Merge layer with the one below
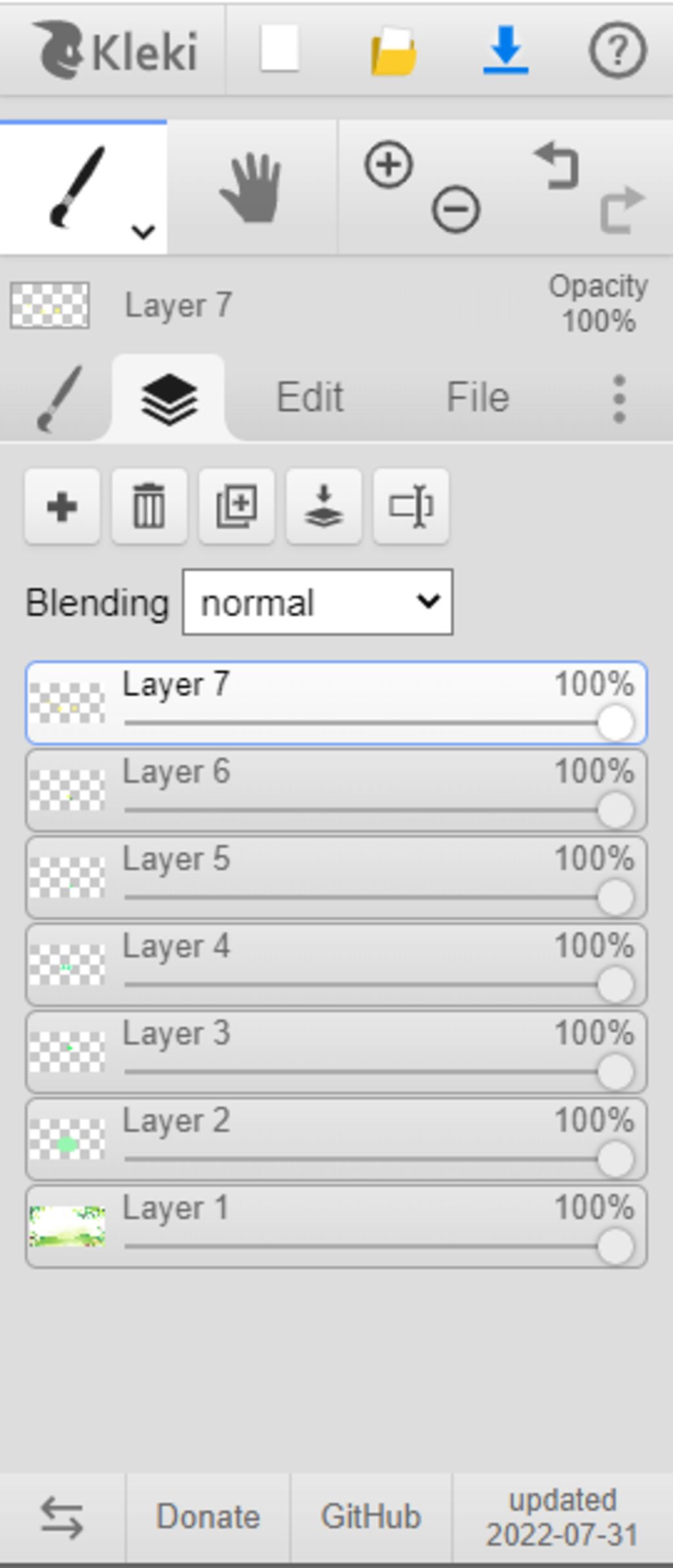 pyautogui.click(x=324, y=507)
